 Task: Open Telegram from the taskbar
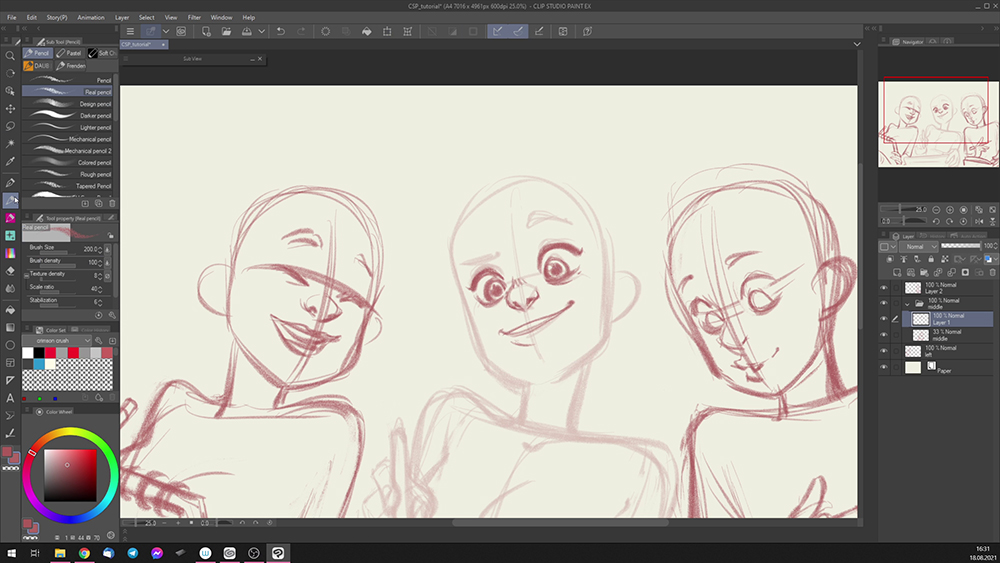coord(132,552)
